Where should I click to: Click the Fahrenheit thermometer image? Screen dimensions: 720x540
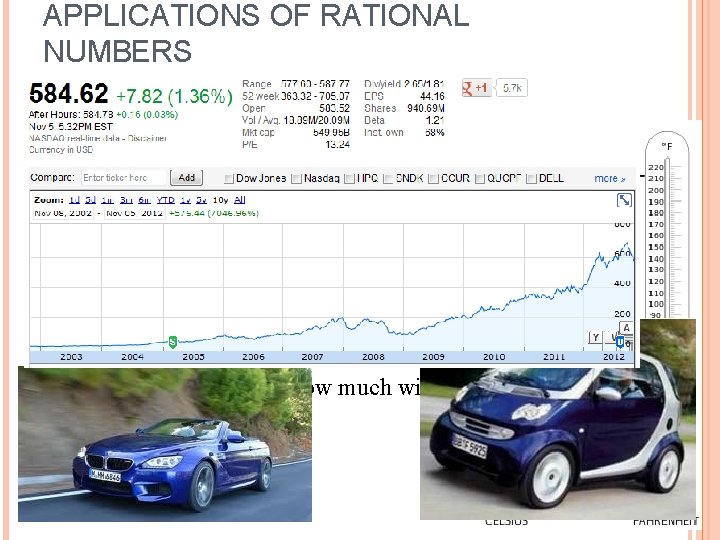pos(667,225)
